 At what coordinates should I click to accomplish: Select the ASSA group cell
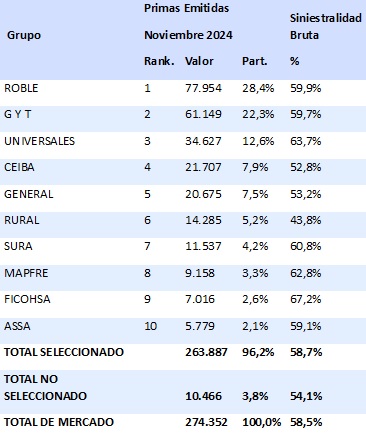click(17, 326)
